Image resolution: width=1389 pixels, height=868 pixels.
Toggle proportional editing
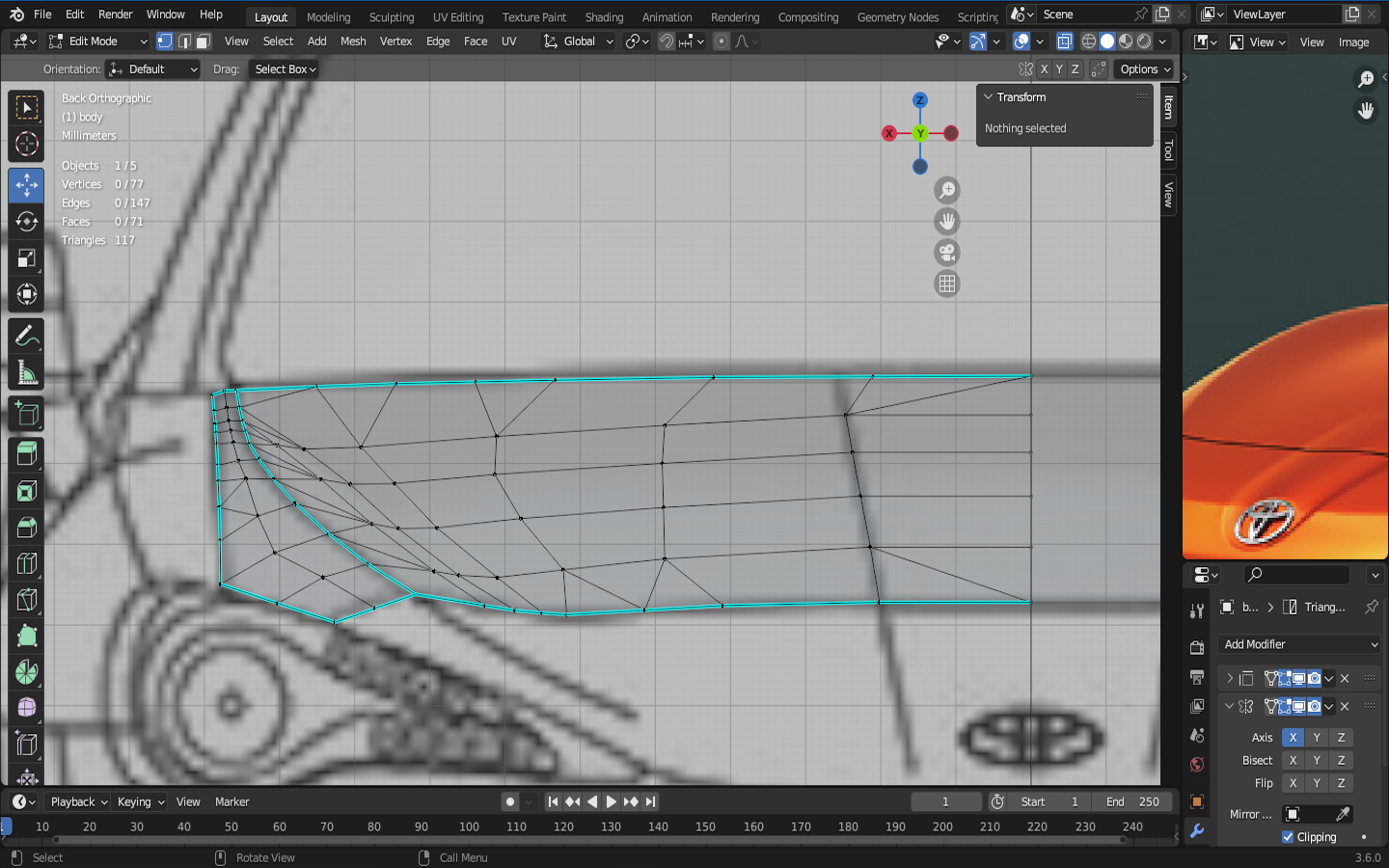[x=722, y=41]
